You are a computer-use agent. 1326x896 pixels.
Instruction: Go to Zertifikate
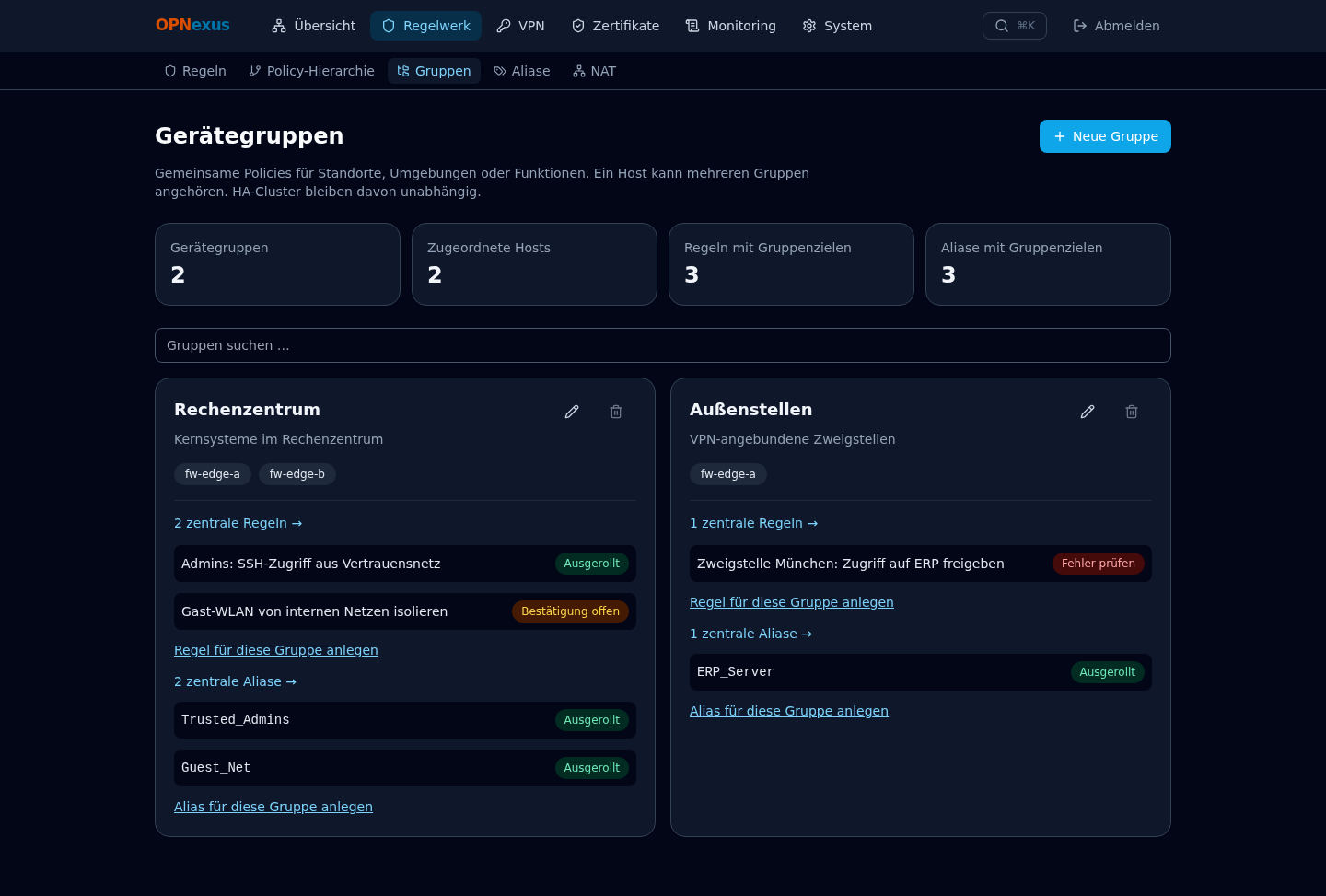click(x=615, y=26)
